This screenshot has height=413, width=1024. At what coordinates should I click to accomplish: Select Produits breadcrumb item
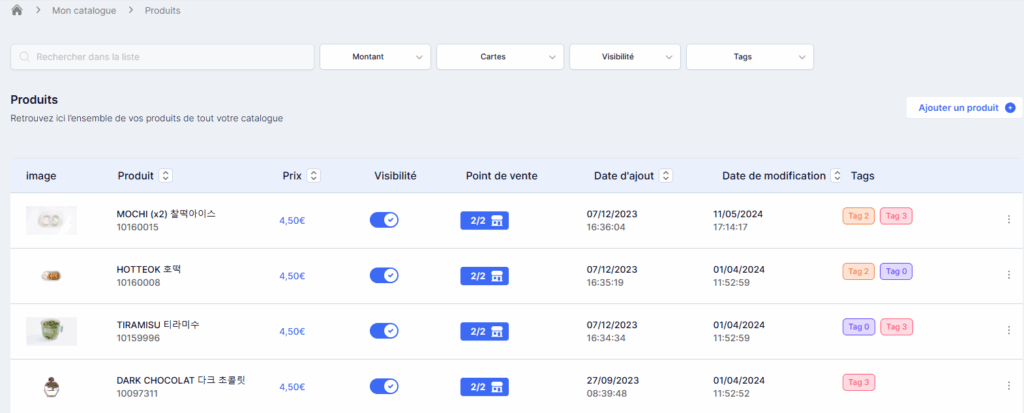(x=163, y=10)
